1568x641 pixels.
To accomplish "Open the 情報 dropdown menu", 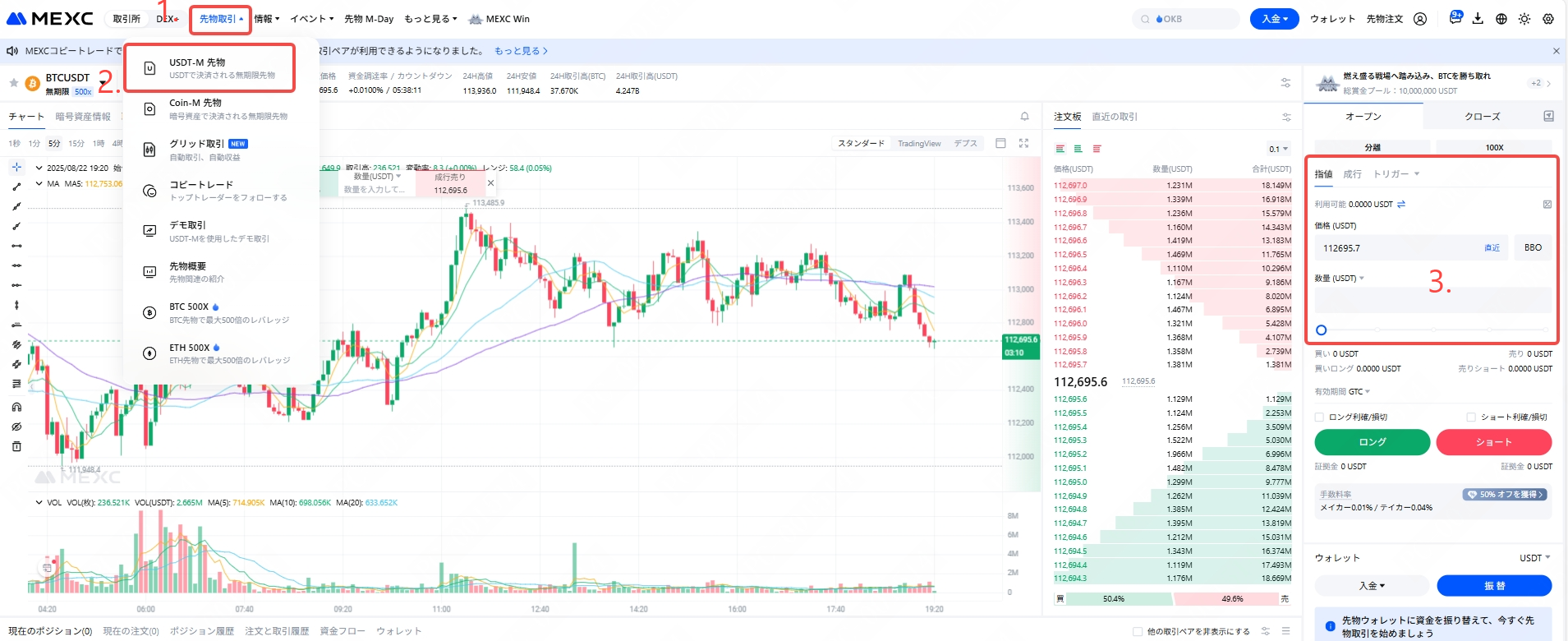I will pos(267,19).
